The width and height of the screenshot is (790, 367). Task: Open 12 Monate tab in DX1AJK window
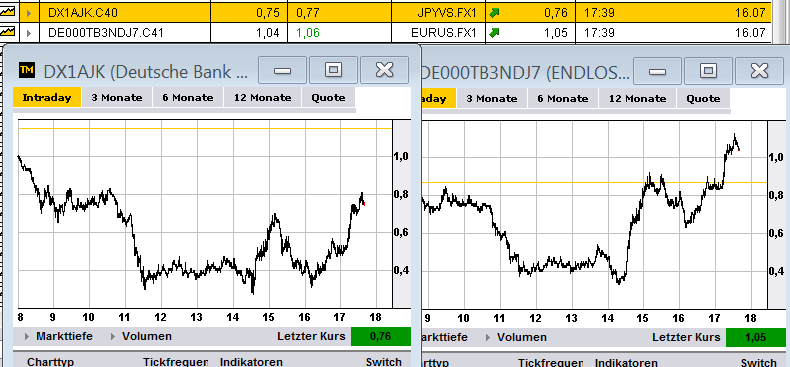click(262, 97)
